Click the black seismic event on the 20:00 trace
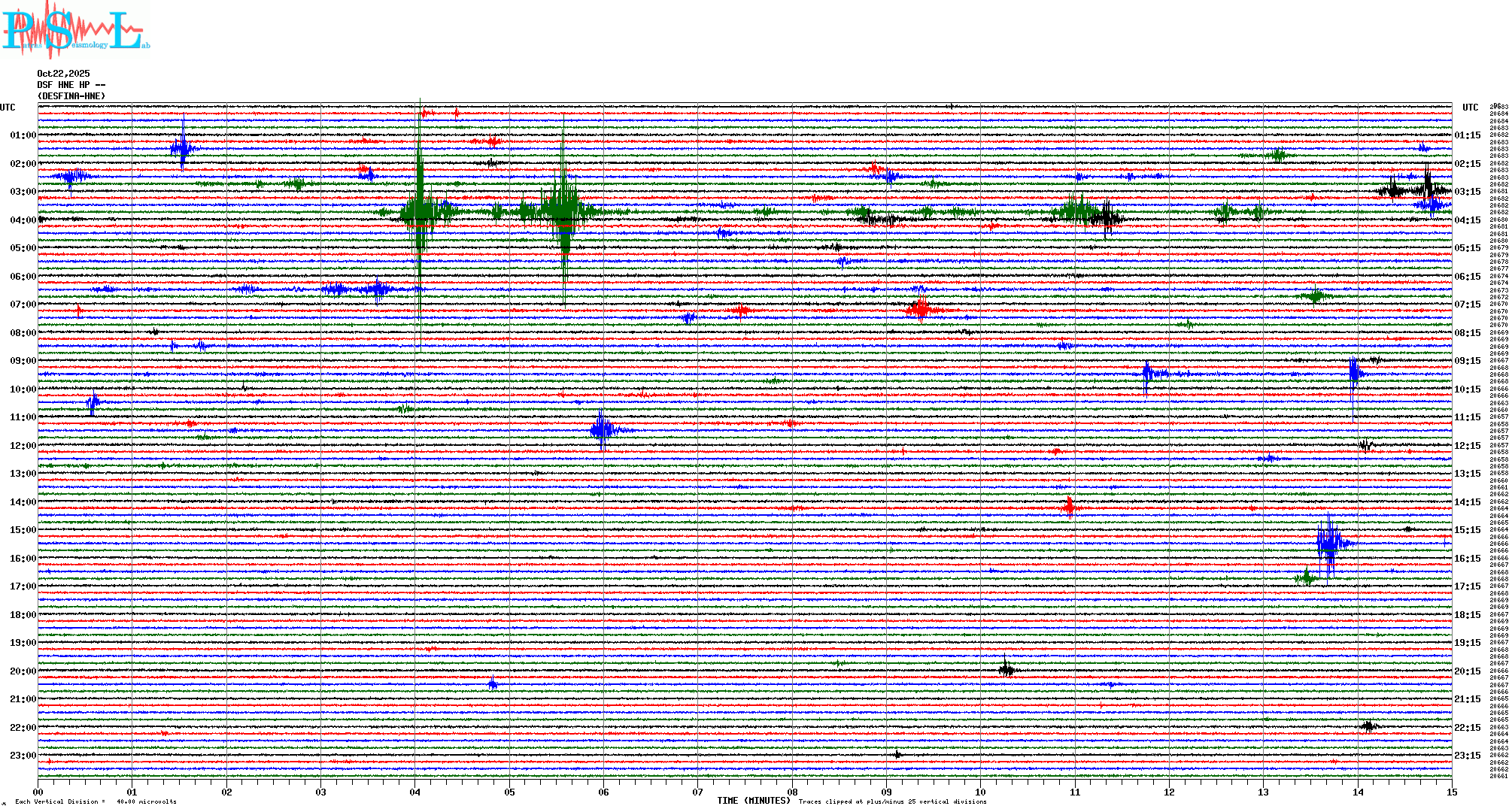 [1006, 669]
